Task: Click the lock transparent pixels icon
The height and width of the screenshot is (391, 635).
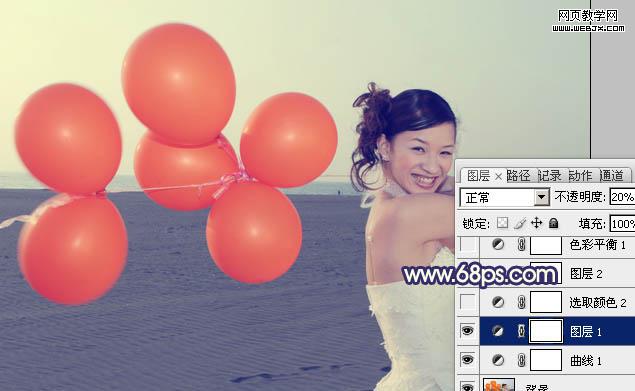Action: click(x=503, y=223)
